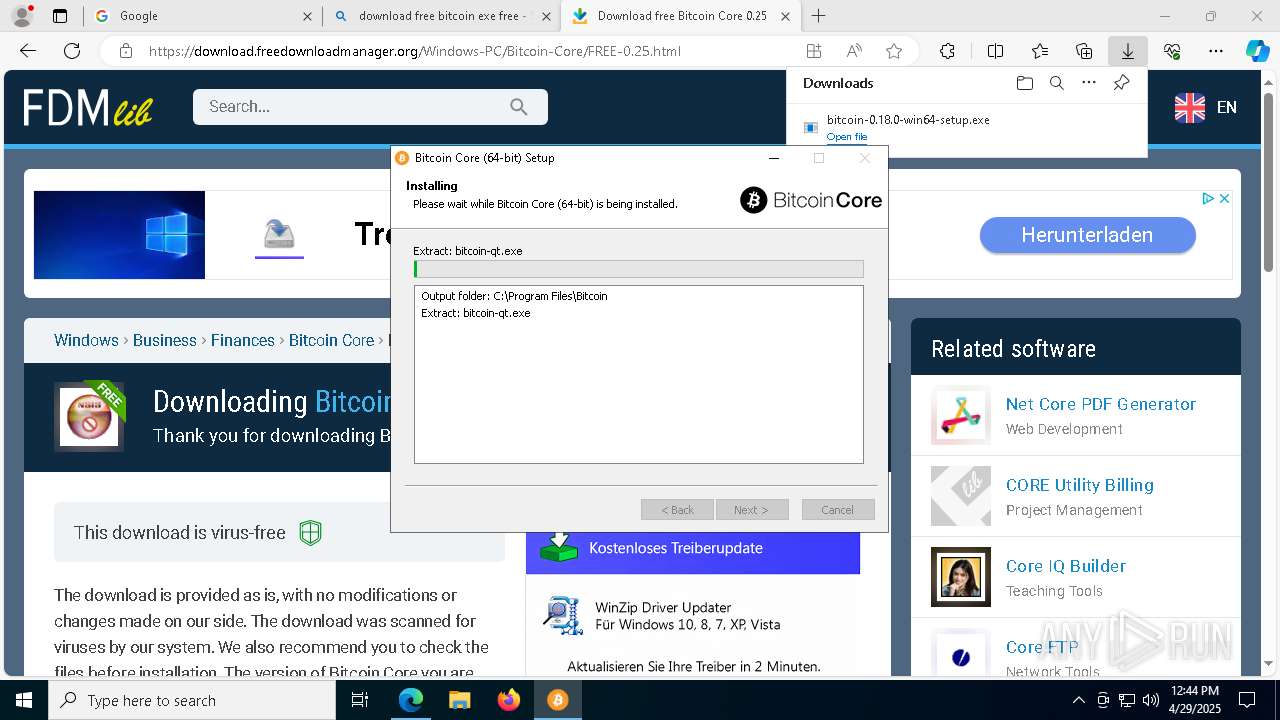
Task: Click Open file link under bitcoin setup
Action: click(x=847, y=137)
